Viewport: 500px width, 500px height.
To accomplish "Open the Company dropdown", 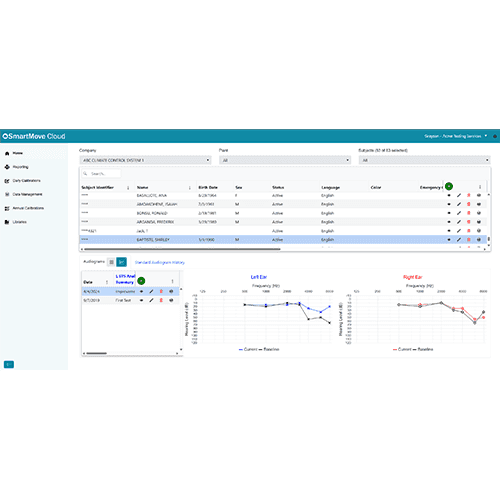I will pos(145,160).
